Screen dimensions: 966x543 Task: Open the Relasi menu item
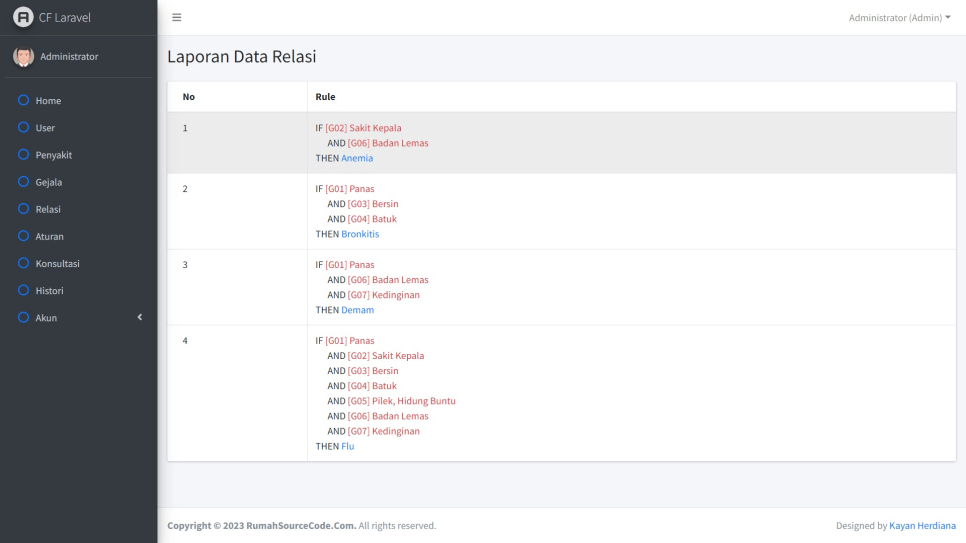(x=79, y=209)
